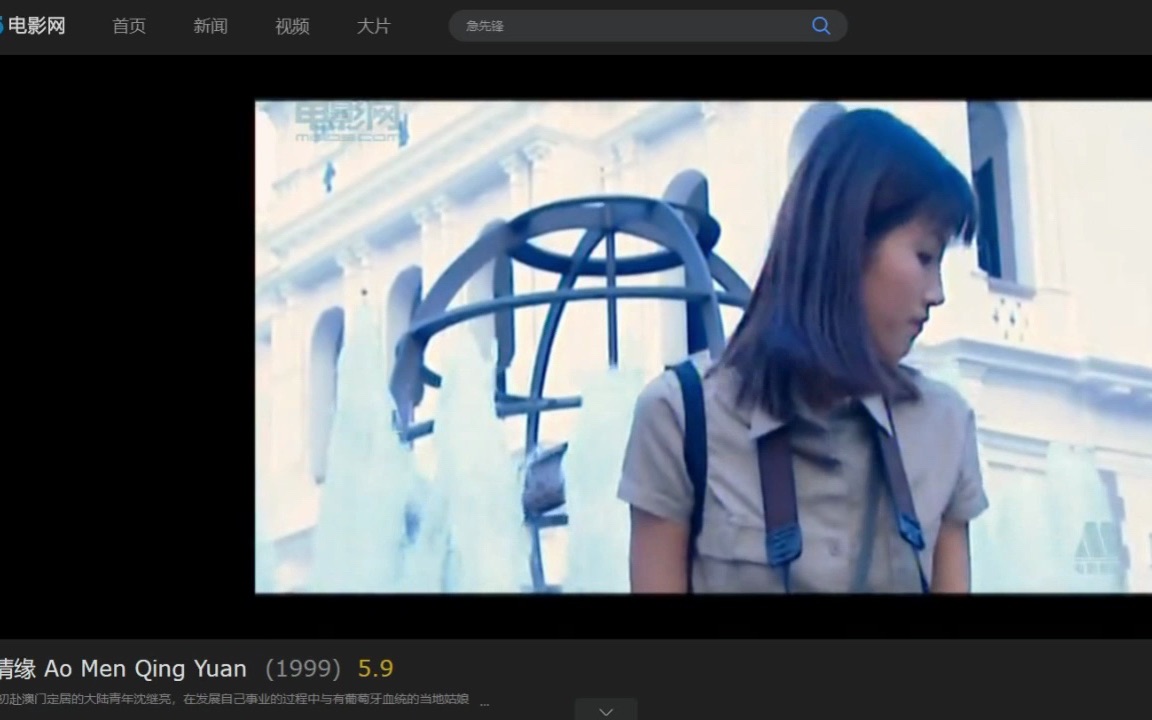The image size is (1152, 720).
Task: Click the search magnifier icon
Action: pos(821,26)
